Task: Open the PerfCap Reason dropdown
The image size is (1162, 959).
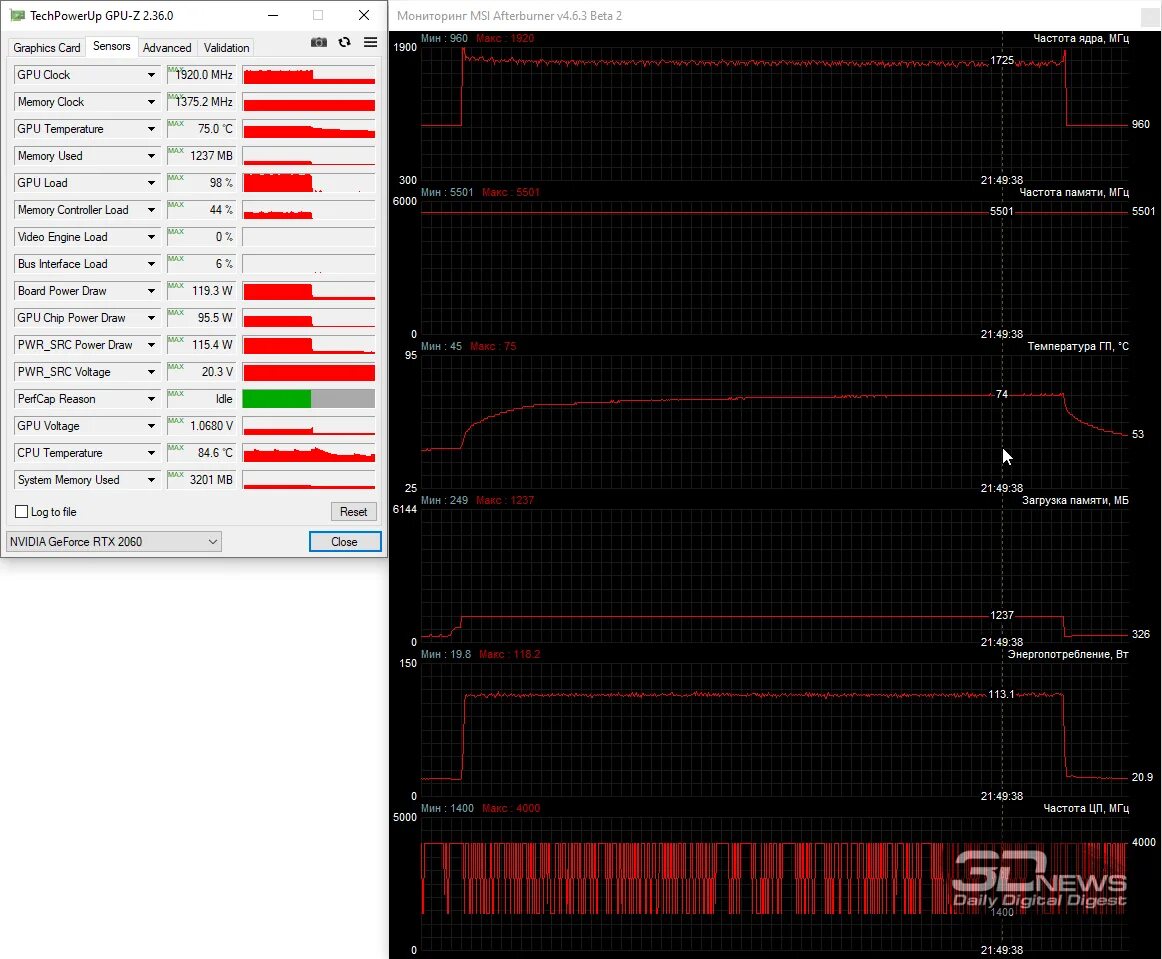Action: 151,399
